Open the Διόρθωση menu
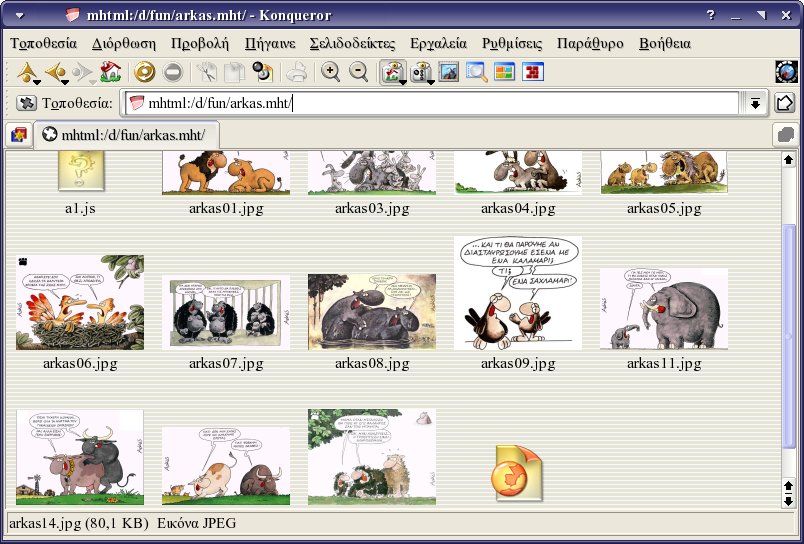Screen dimensions: 804x544 coord(124,44)
